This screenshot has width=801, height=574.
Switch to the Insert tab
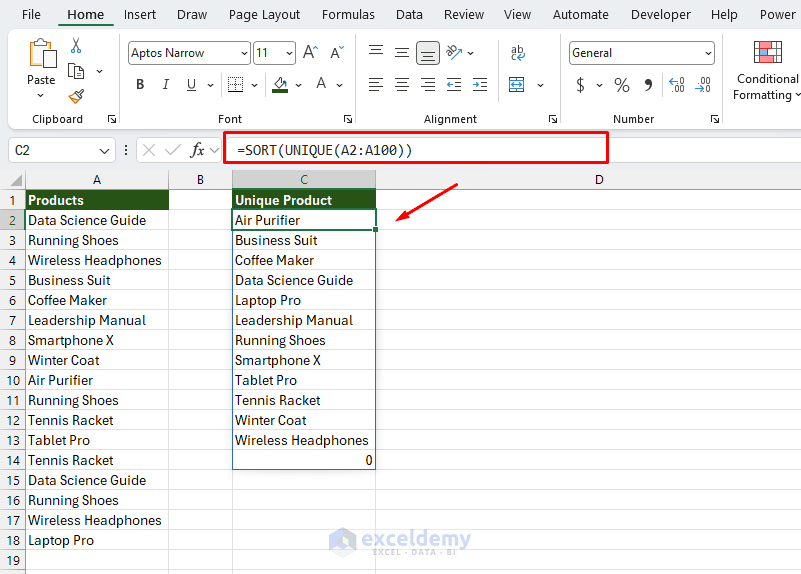tap(139, 14)
